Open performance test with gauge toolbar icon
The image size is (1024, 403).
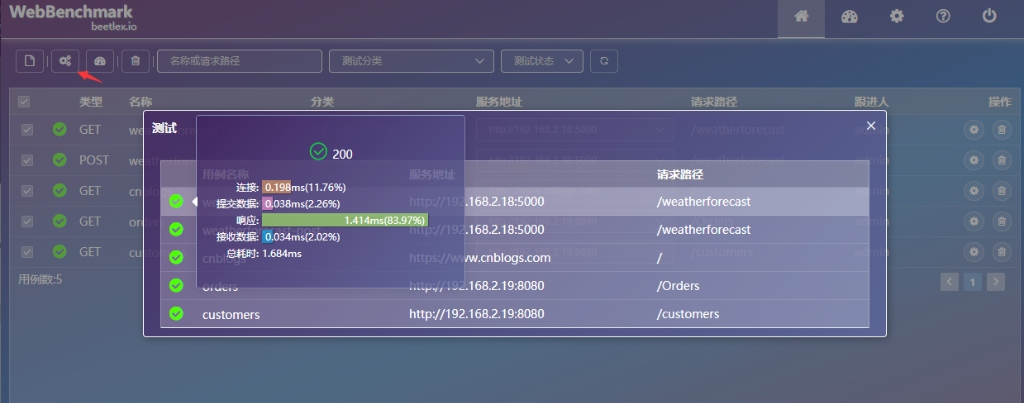coord(100,61)
